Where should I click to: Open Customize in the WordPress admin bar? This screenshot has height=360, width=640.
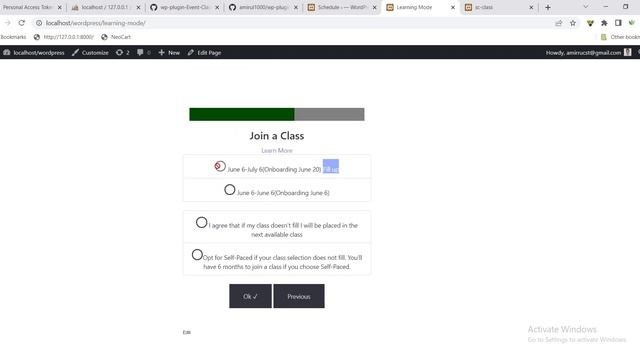point(90,53)
